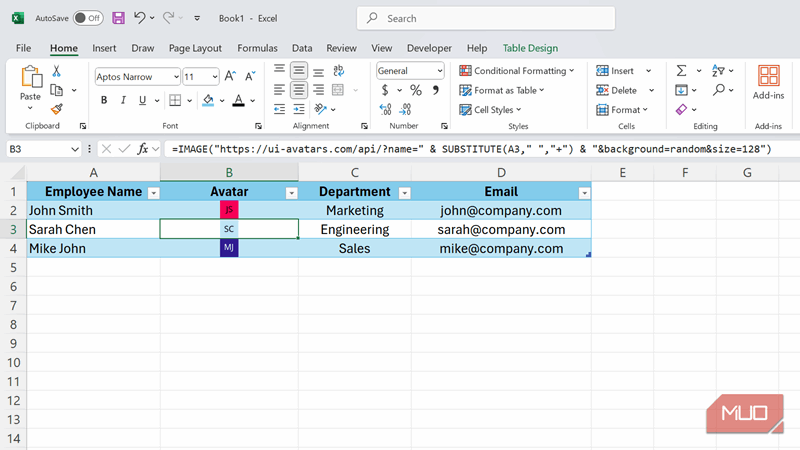800x450 pixels.
Task: Click the Format Painter brush icon
Action: [x=57, y=109]
